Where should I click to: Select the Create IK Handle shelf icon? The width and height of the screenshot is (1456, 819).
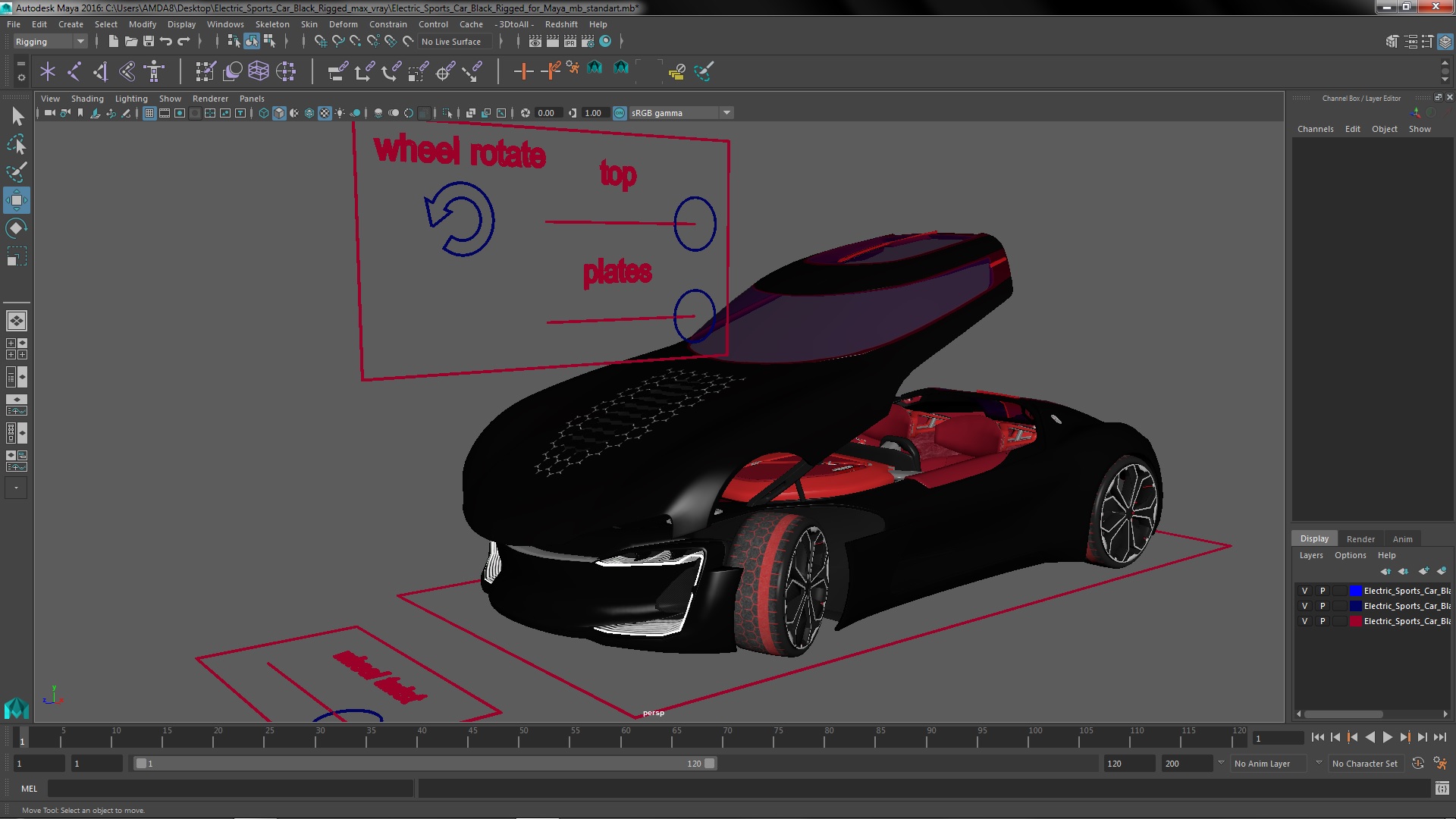[101, 71]
